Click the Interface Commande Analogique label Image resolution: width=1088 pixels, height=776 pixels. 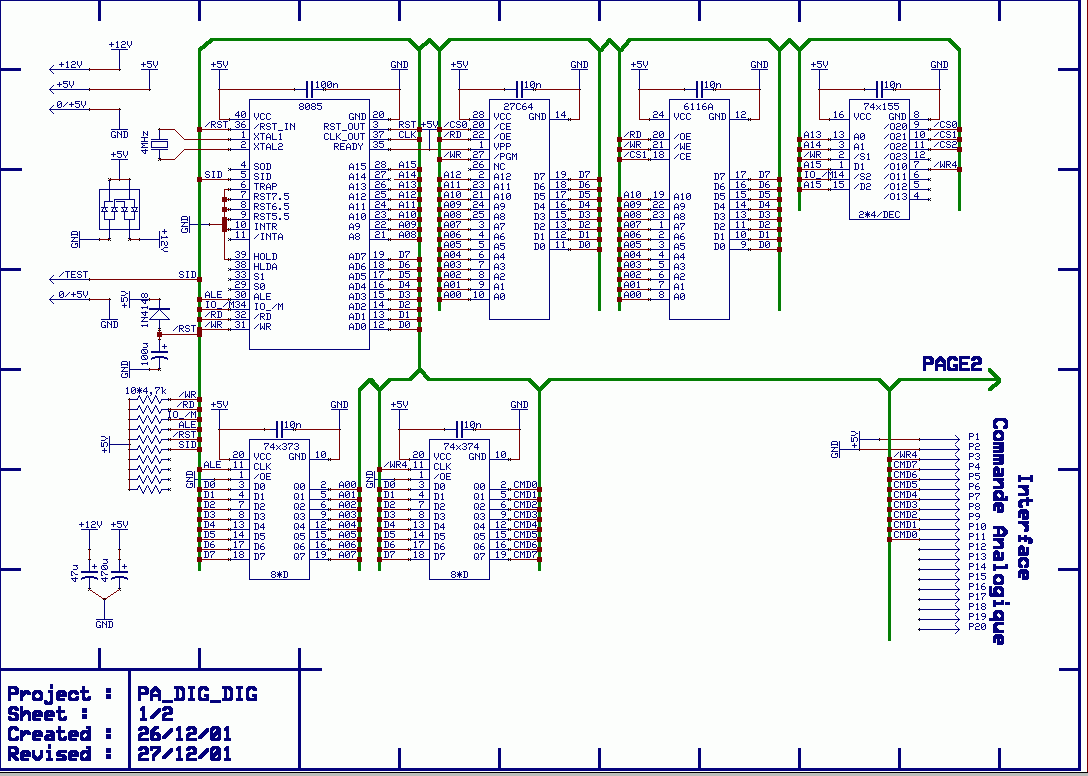click(1010, 530)
